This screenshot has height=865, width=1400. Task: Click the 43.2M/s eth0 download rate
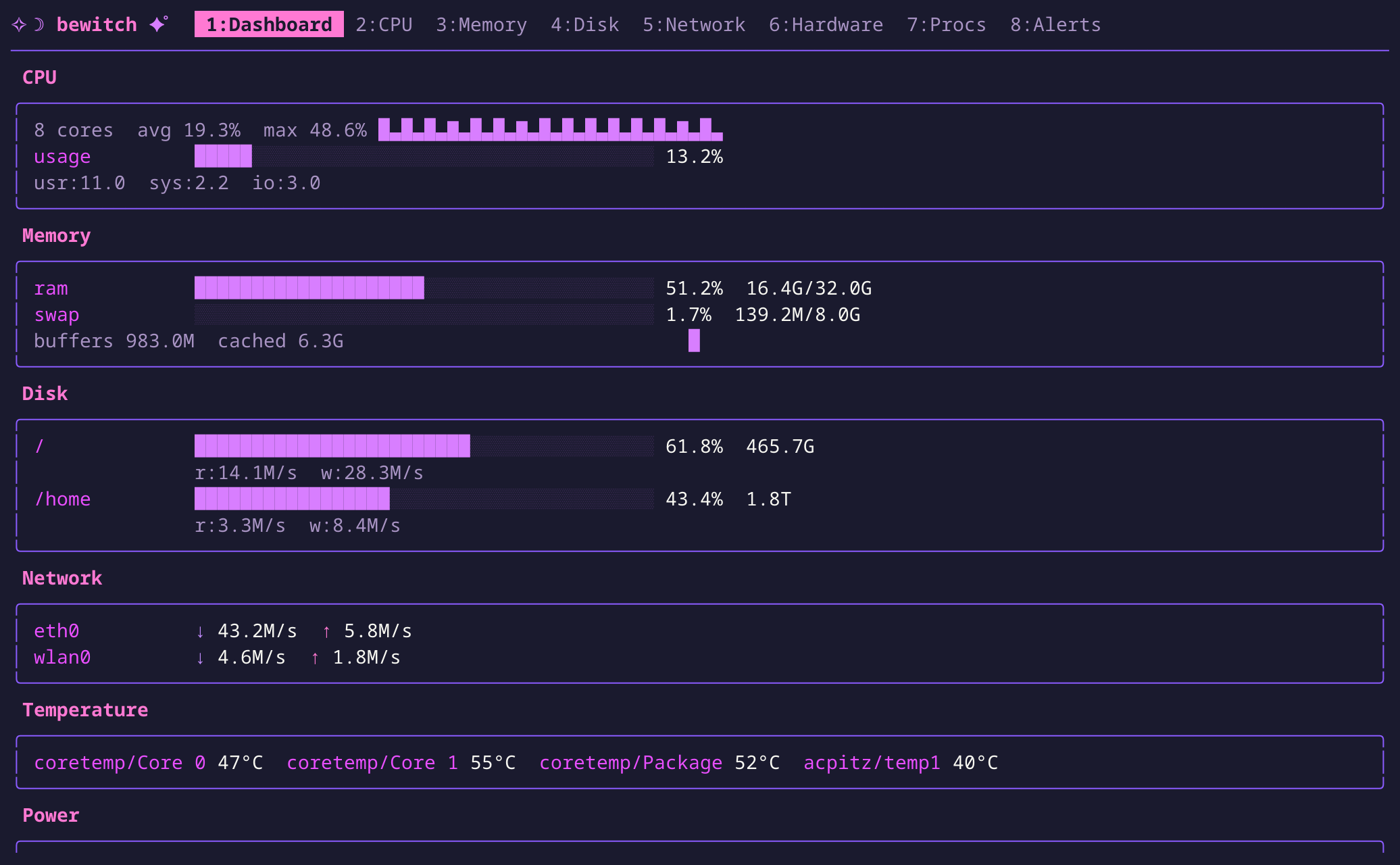[x=257, y=631]
